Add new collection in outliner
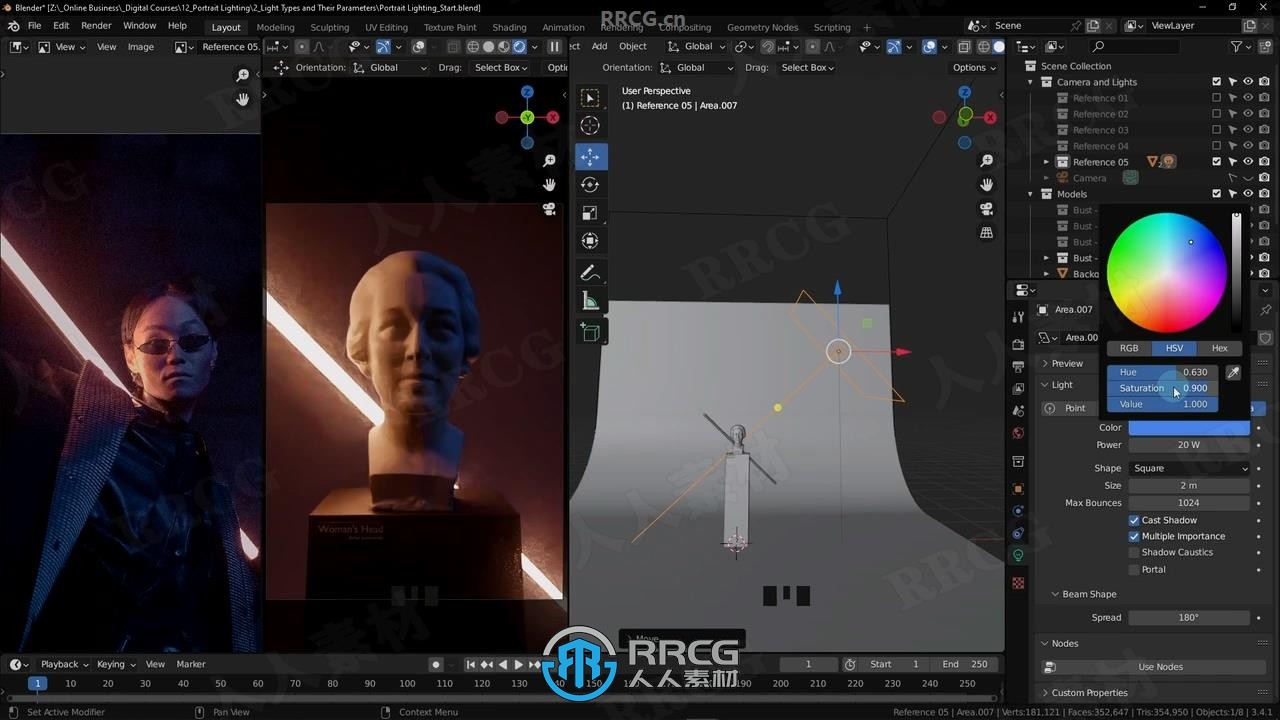The height and width of the screenshot is (720, 1280). pos(1264,47)
